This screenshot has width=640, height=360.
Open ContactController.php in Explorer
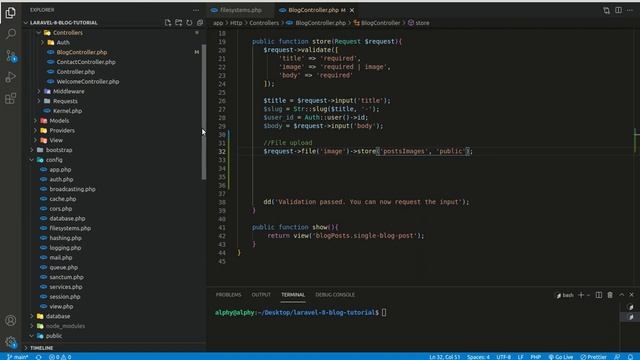86,62
